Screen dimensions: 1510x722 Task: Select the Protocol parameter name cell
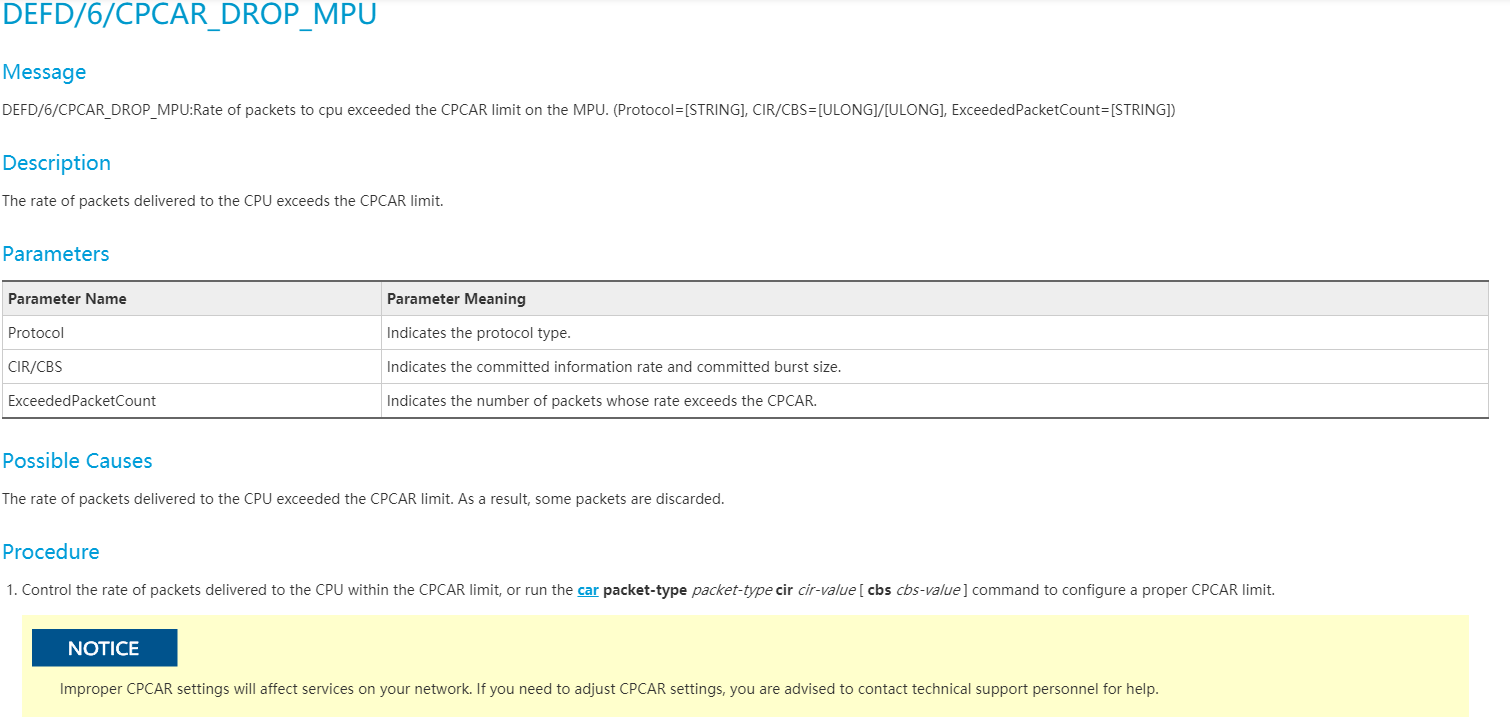click(36, 333)
